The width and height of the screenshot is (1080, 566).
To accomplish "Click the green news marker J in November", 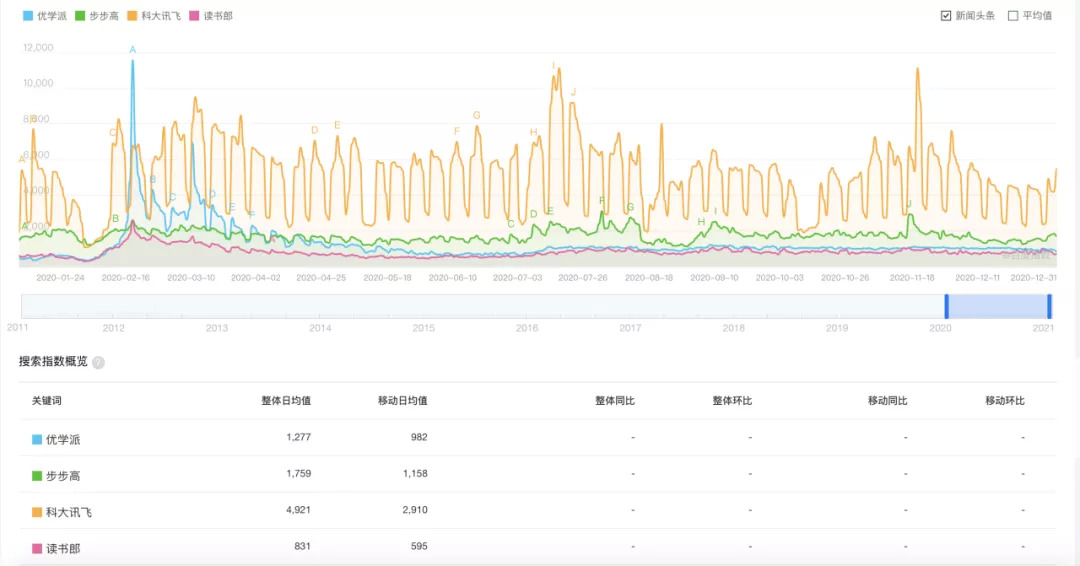I will coord(909,204).
